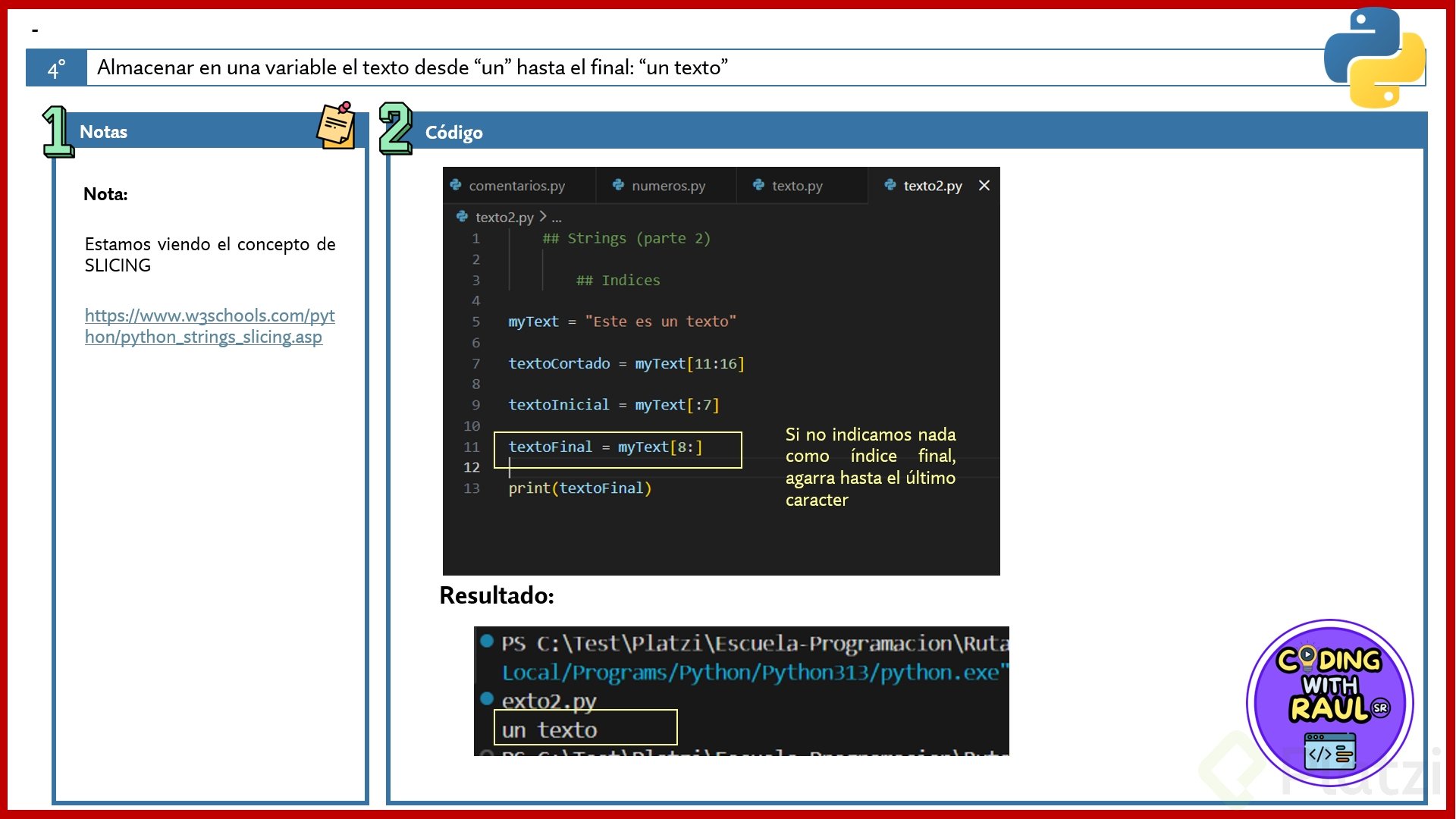Click the green number 1 icon
1456x819 pixels.
click(57, 132)
